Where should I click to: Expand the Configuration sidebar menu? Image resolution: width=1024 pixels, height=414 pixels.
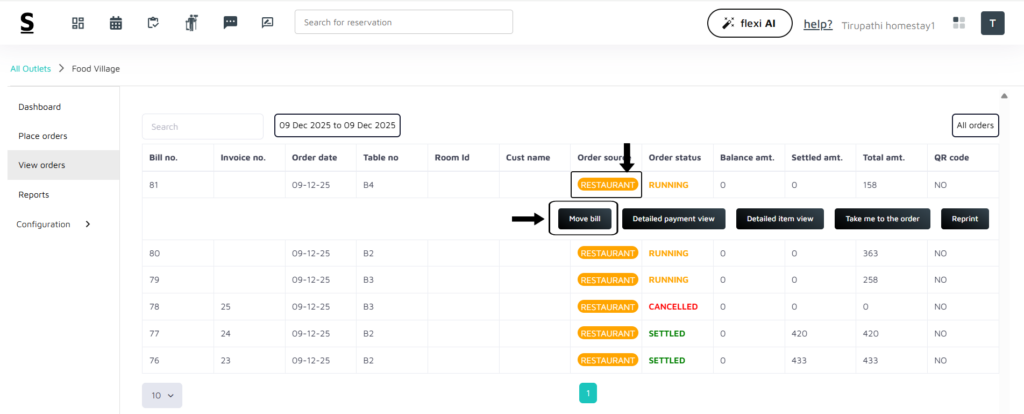(55, 224)
